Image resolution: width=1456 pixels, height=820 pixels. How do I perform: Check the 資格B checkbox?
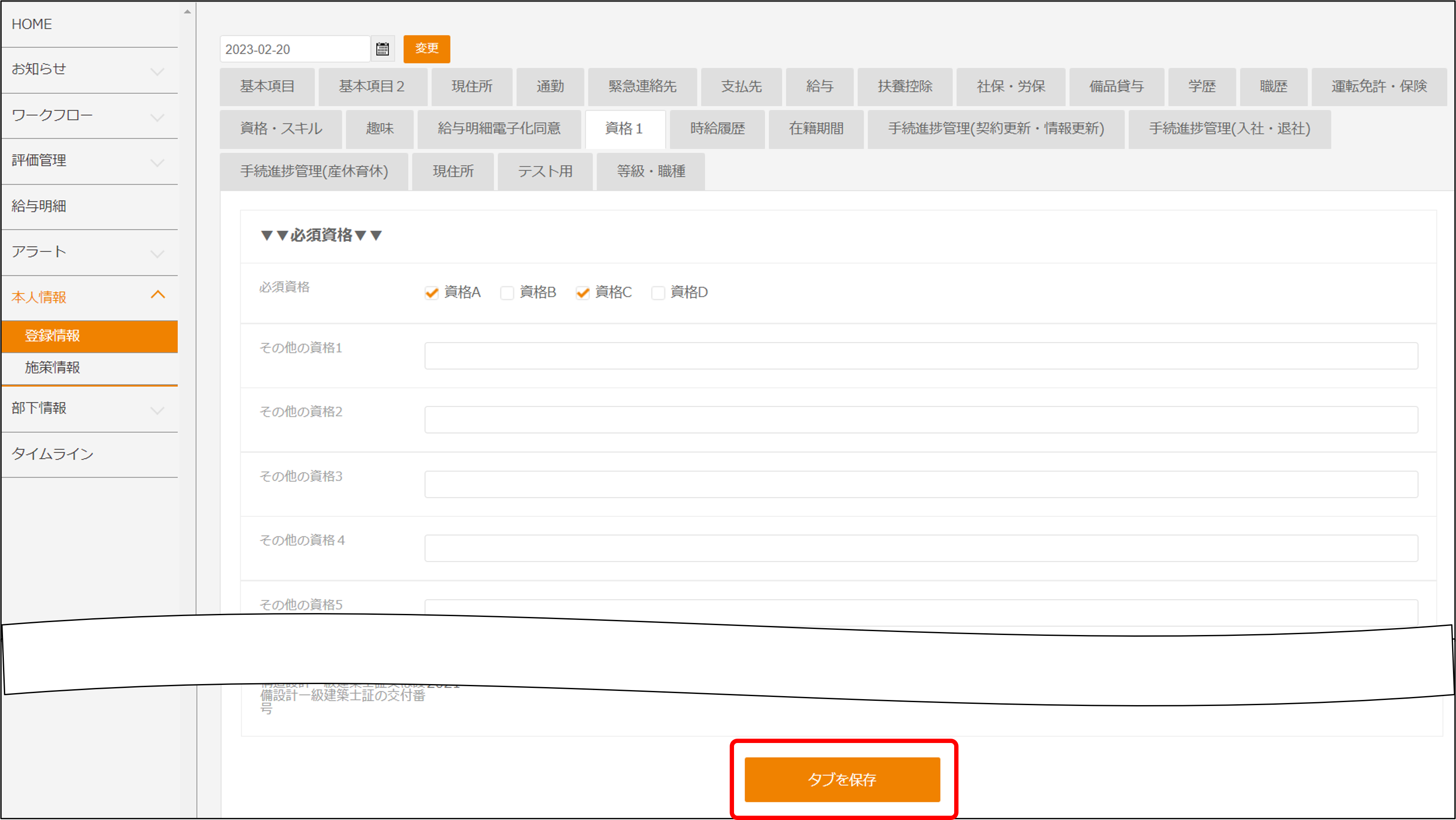point(507,293)
